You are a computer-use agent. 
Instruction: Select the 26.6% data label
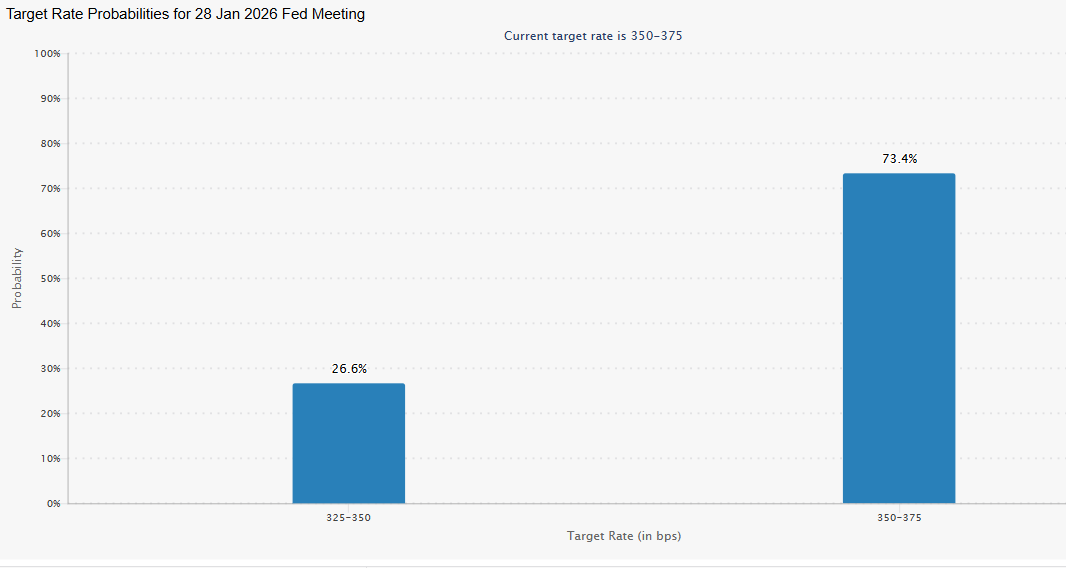click(x=349, y=369)
